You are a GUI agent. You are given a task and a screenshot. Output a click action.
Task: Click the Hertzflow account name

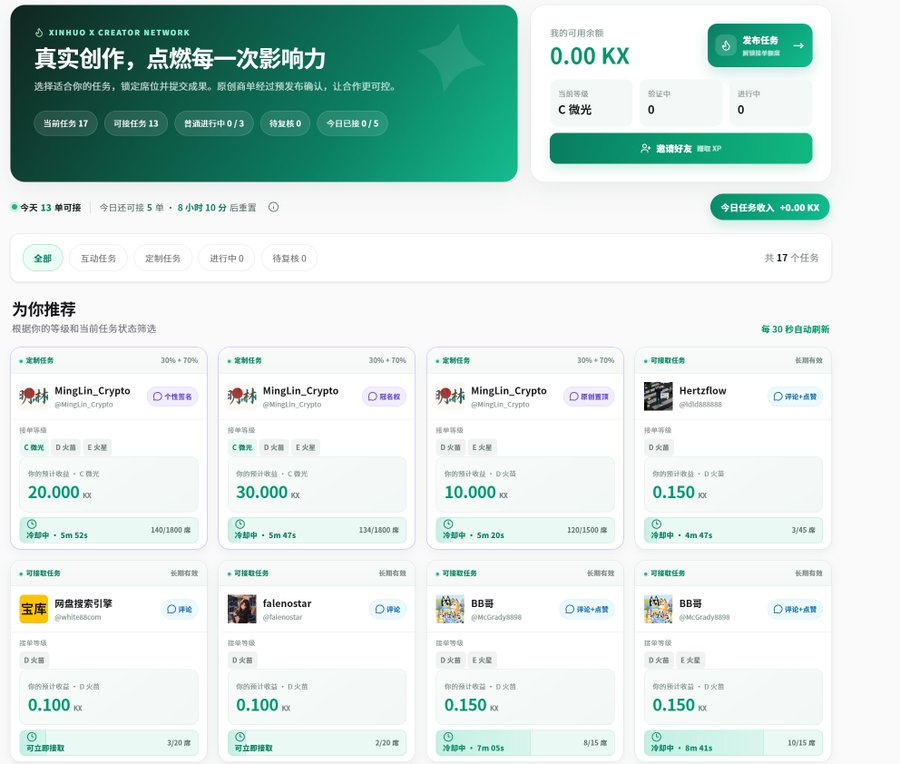click(x=703, y=391)
